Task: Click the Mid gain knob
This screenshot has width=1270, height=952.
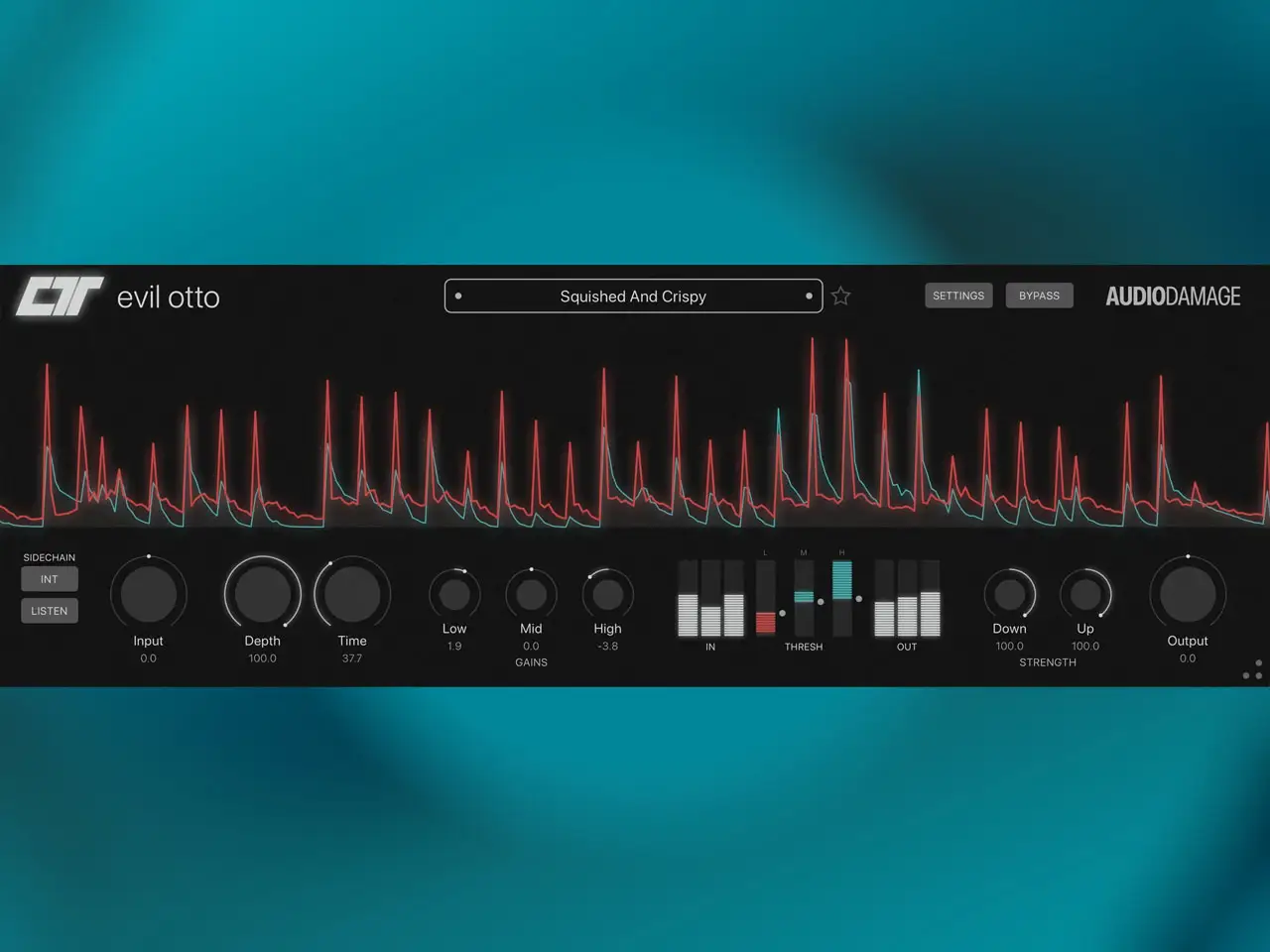Action: click(531, 594)
